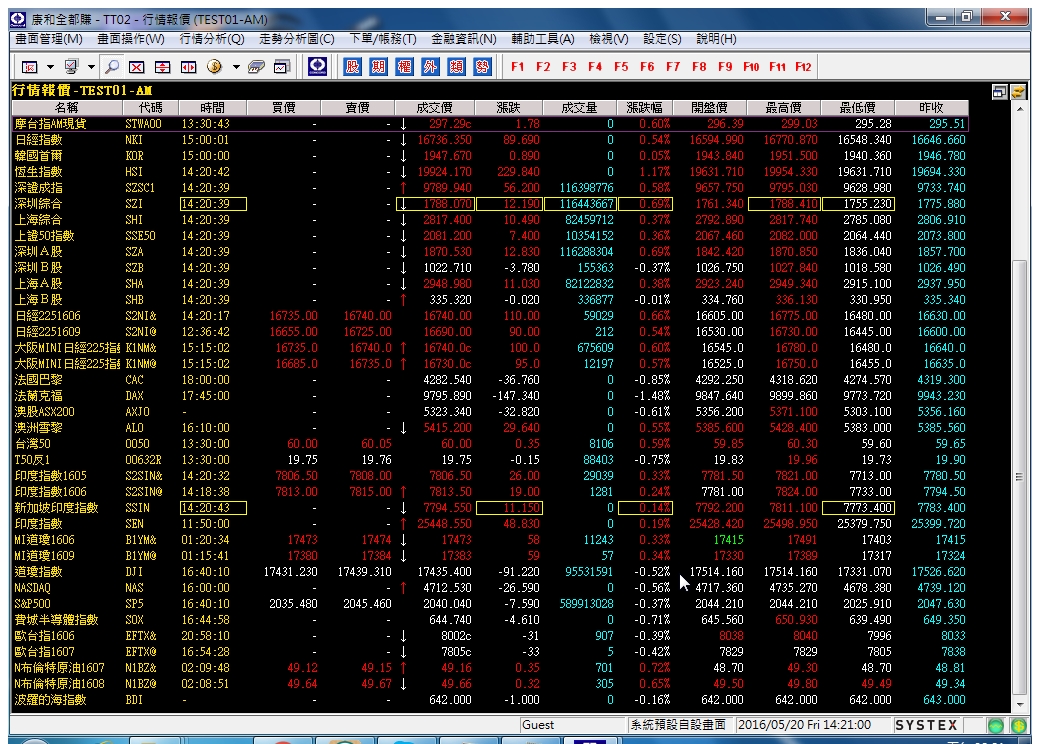Image resolution: width=1040 pixels, height=744 pixels.
Task: Click the F5 shortcut button
Action: [x=621, y=66]
